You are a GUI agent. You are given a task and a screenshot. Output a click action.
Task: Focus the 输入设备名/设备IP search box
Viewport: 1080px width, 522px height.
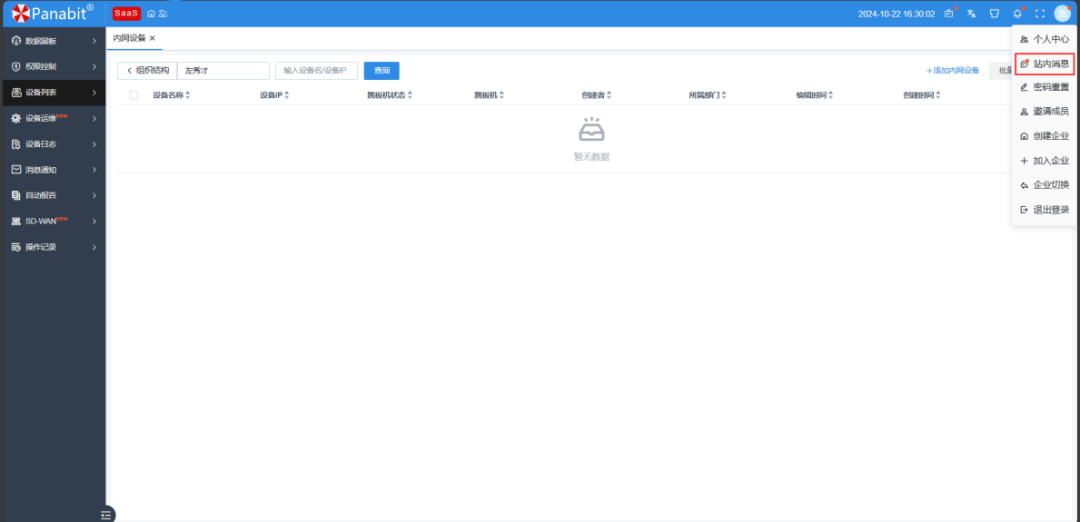point(316,71)
